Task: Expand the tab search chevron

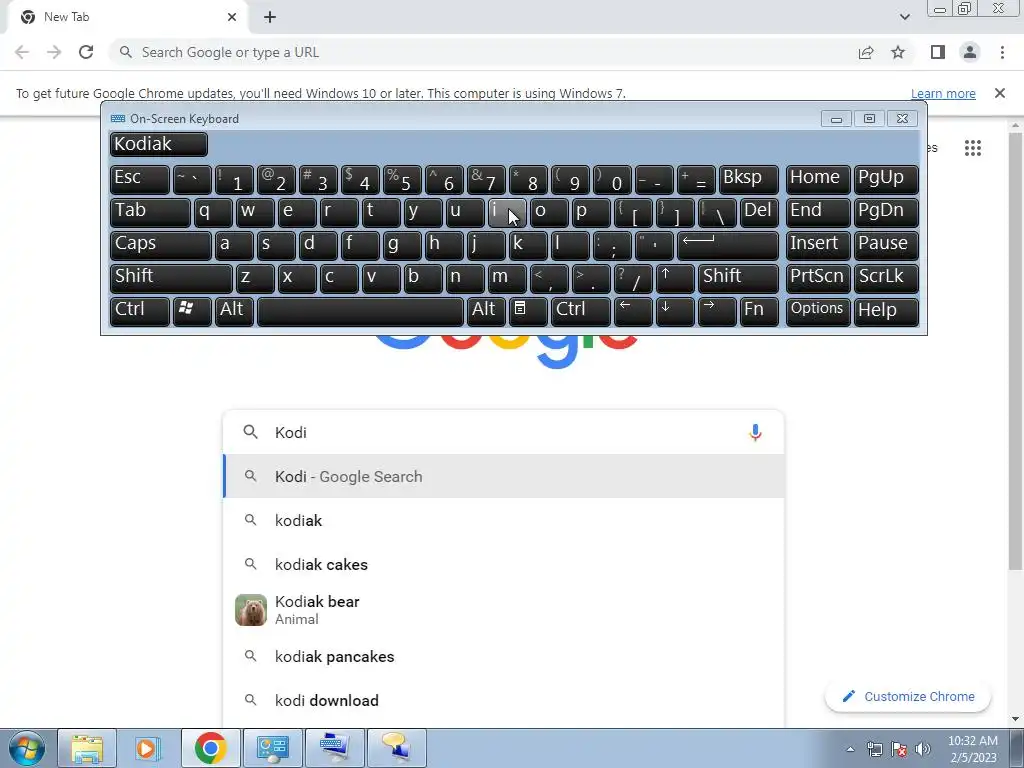Action: pyautogui.click(x=904, y=17)
